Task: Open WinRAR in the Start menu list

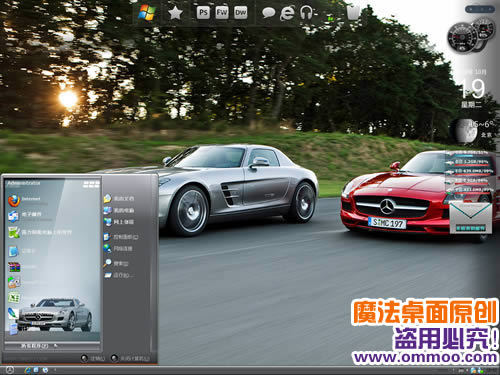Action: [x=14, y=267]
